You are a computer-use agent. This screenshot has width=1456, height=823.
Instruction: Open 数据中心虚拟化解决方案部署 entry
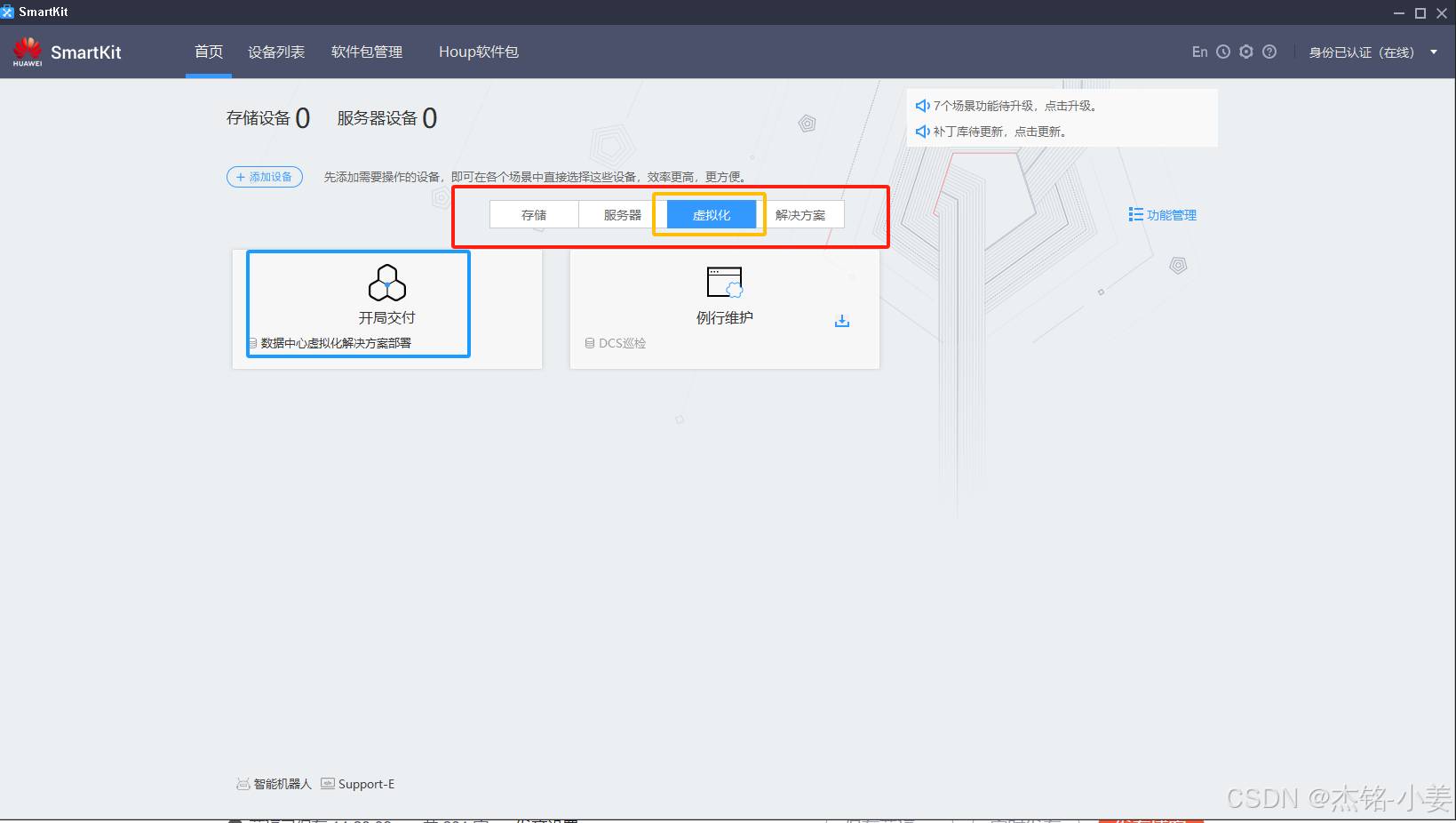coord(336,343)
